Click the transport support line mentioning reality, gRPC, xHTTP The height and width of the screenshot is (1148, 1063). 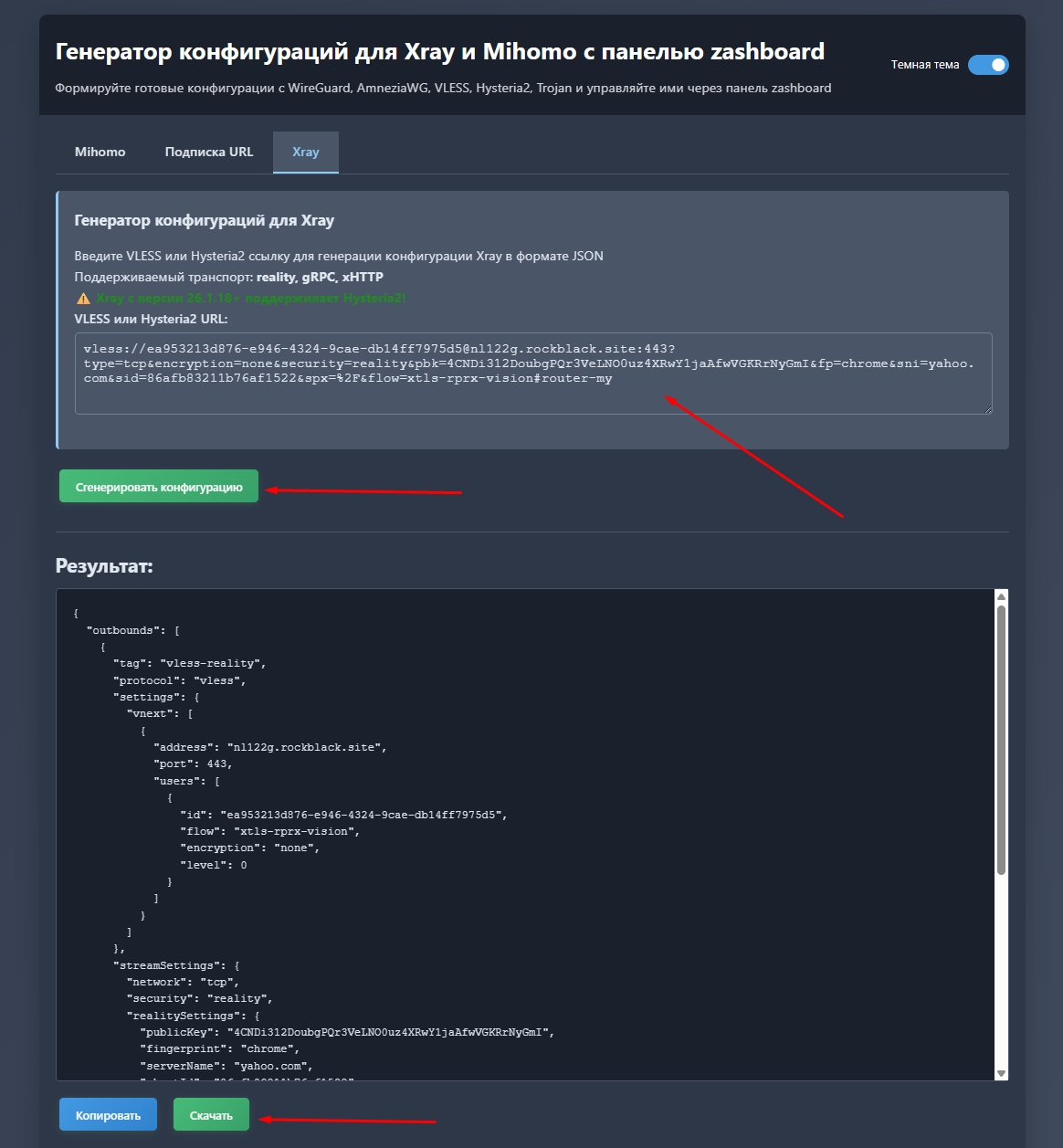228,277
